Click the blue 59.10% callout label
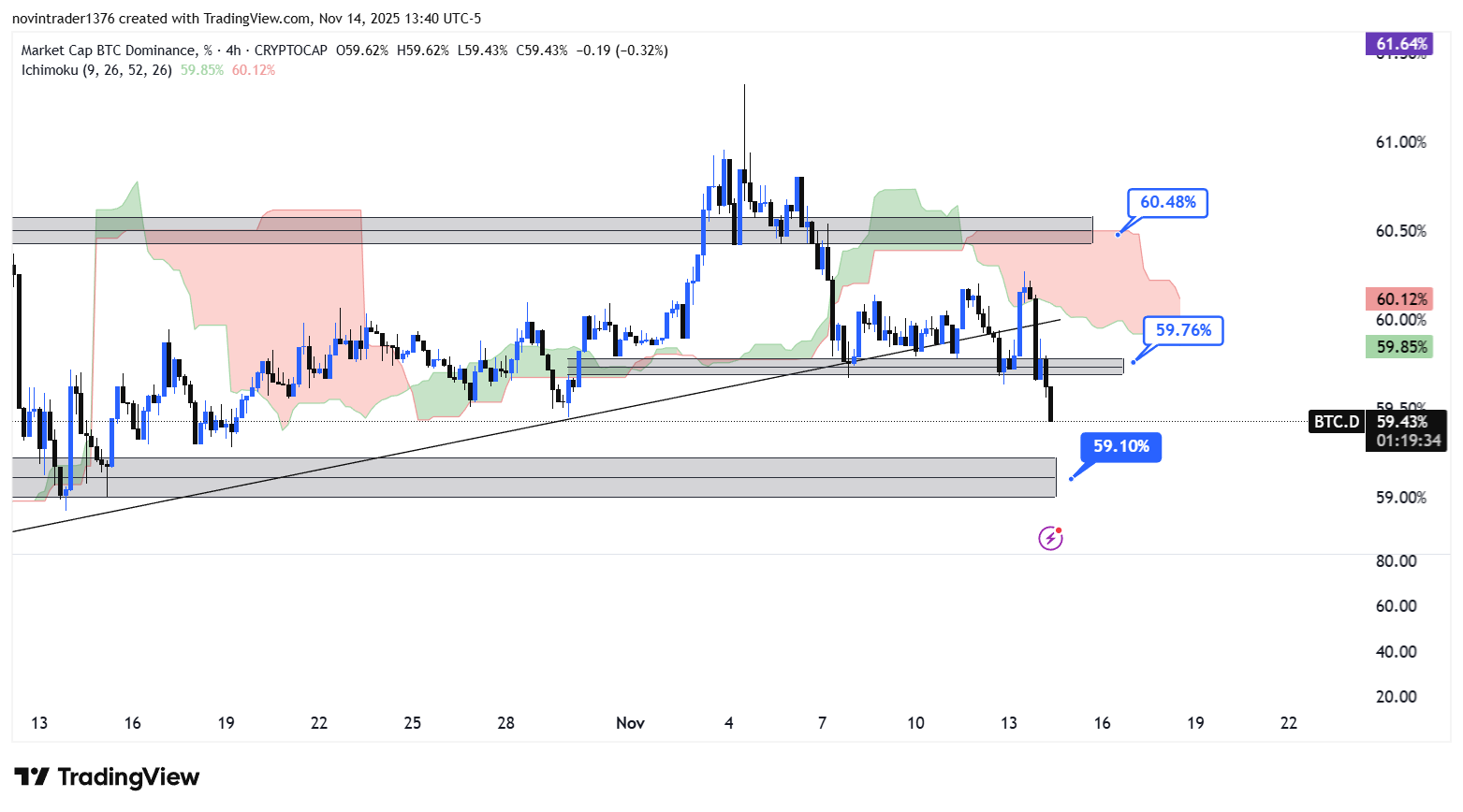This screenshot has height=812, width=1463. [1120, 446]
